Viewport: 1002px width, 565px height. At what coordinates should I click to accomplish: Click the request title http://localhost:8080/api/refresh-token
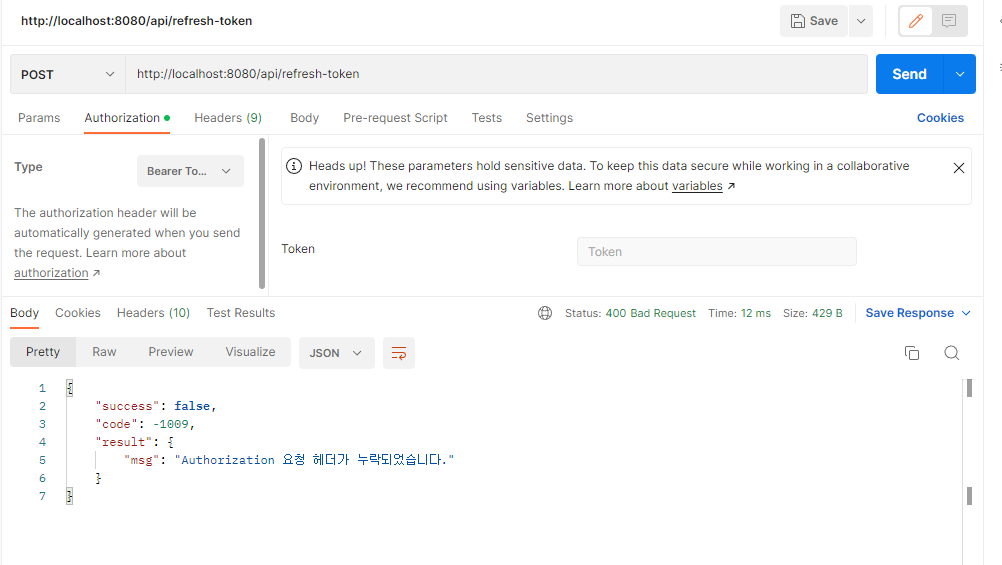pyautogui.click(x=137, y=21)
